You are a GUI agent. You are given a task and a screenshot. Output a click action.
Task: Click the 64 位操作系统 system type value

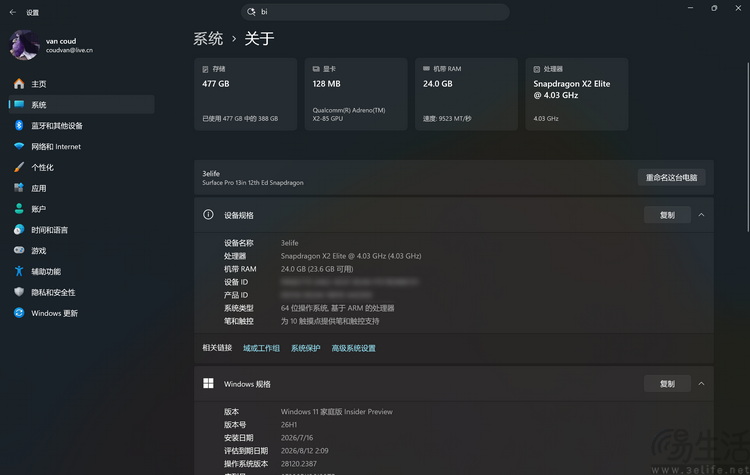click(337, 308)
